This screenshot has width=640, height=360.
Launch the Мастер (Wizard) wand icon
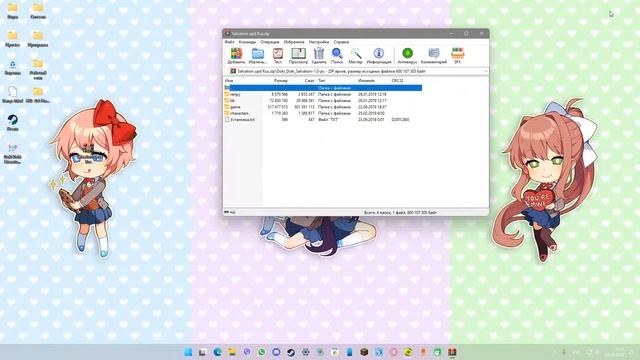(x=355, y=56)
